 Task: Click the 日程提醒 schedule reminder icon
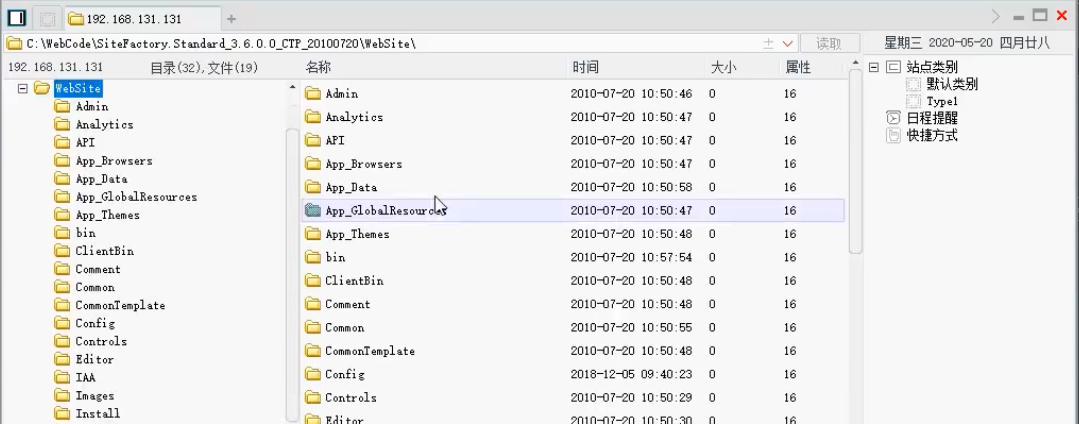(893, 118)
